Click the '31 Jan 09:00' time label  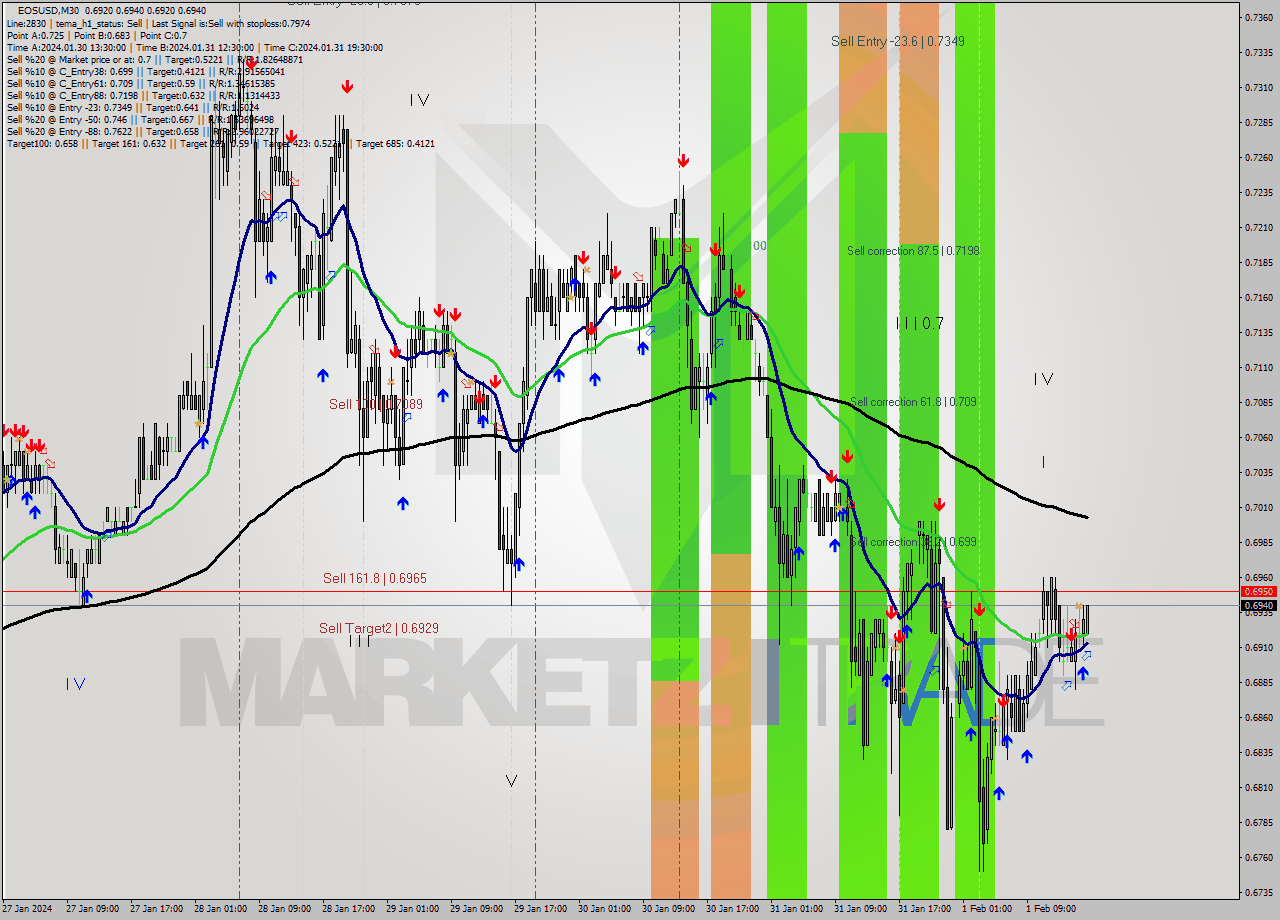tap(860, 909)
